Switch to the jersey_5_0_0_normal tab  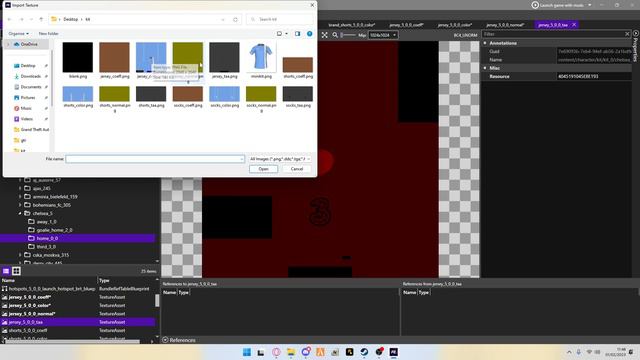tap(505, 25)
